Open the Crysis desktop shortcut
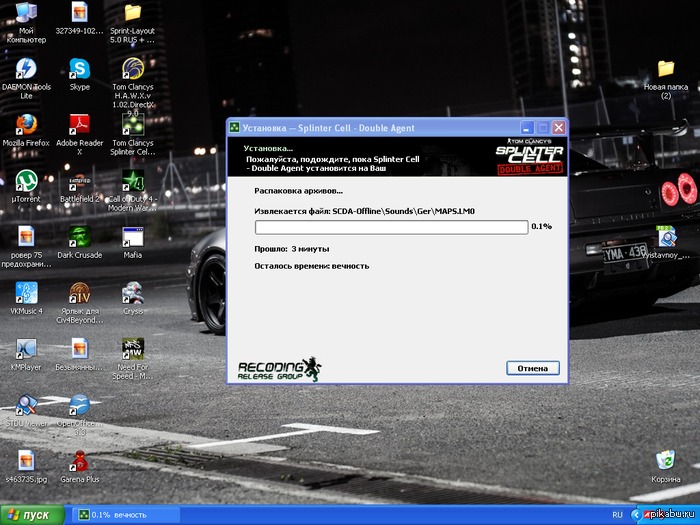 tap(132, 293)
